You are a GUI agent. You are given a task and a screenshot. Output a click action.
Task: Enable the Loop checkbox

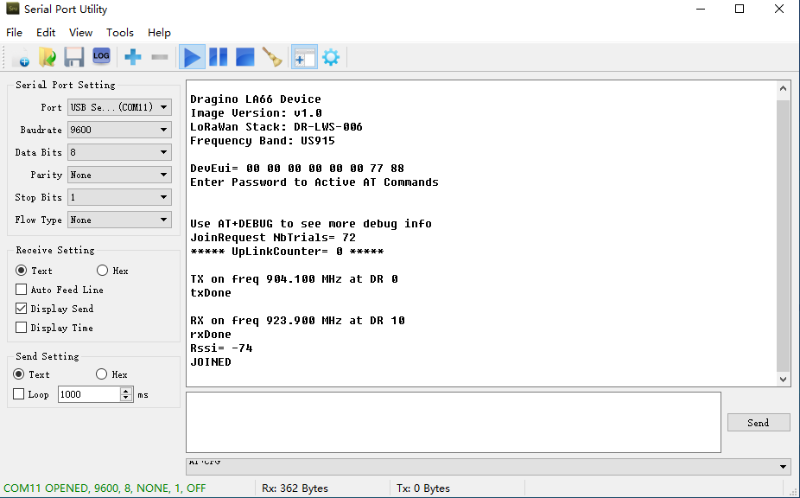[18, 394]
